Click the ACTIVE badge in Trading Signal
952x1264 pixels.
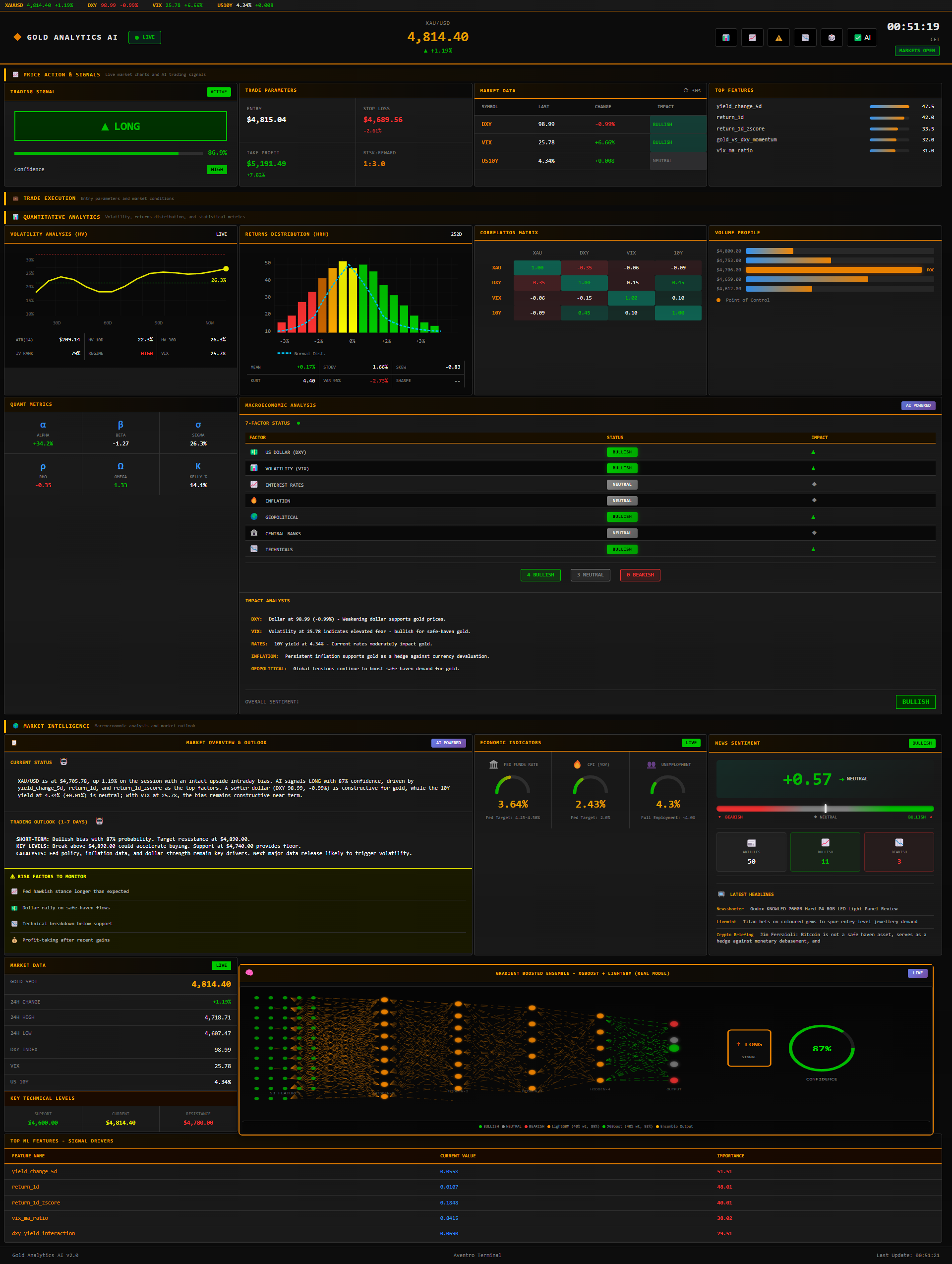click(218, 92)
